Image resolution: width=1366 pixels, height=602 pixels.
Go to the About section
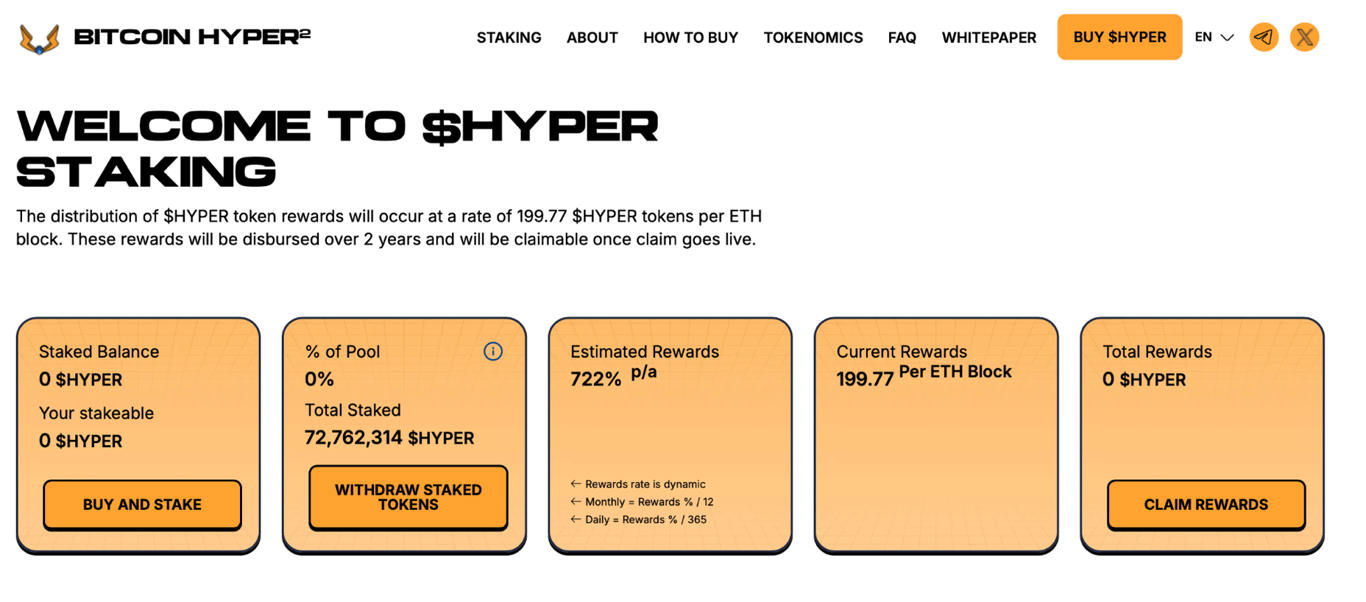pos(592,37)
